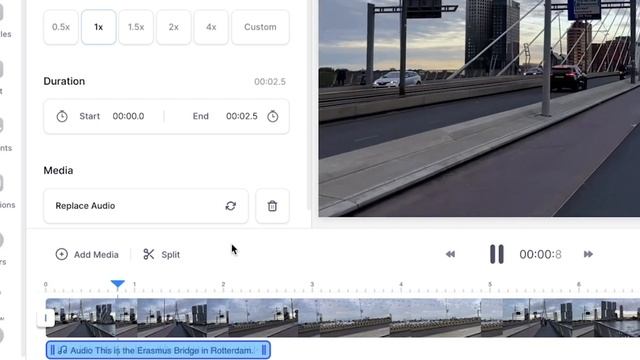640x360 pixels.
Task: Select the 1x speed option
Action: click(98, 27)
